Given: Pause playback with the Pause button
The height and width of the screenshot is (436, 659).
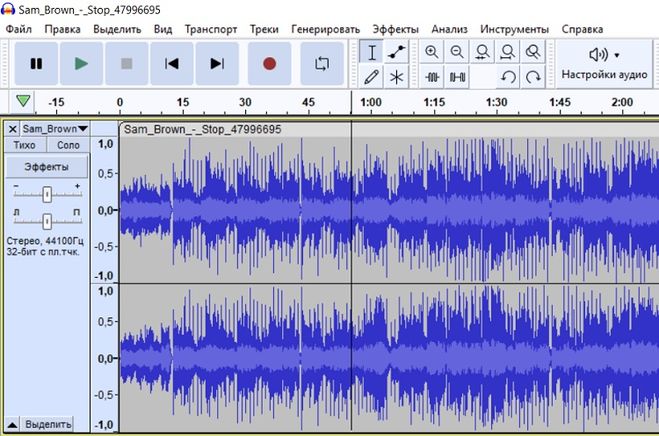Looking at the screenshot, I should point(36,63).
